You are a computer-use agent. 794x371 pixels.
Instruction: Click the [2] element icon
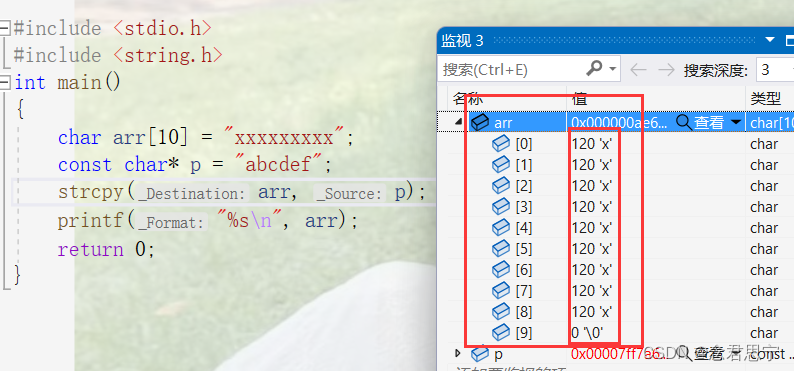(501, 186)
